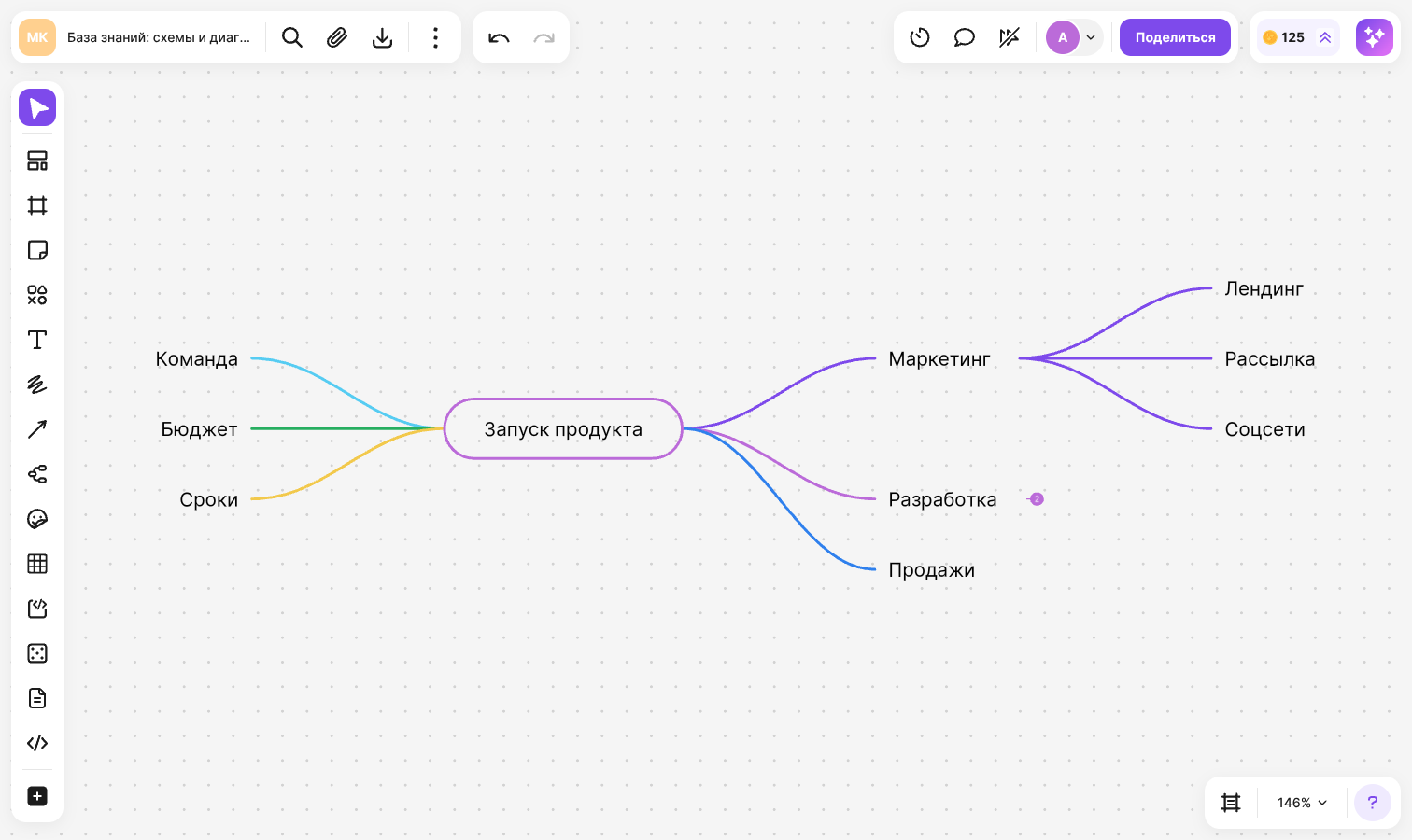
Task: Expand collapsed children of Разработка node
Action: coord(1037,499)
